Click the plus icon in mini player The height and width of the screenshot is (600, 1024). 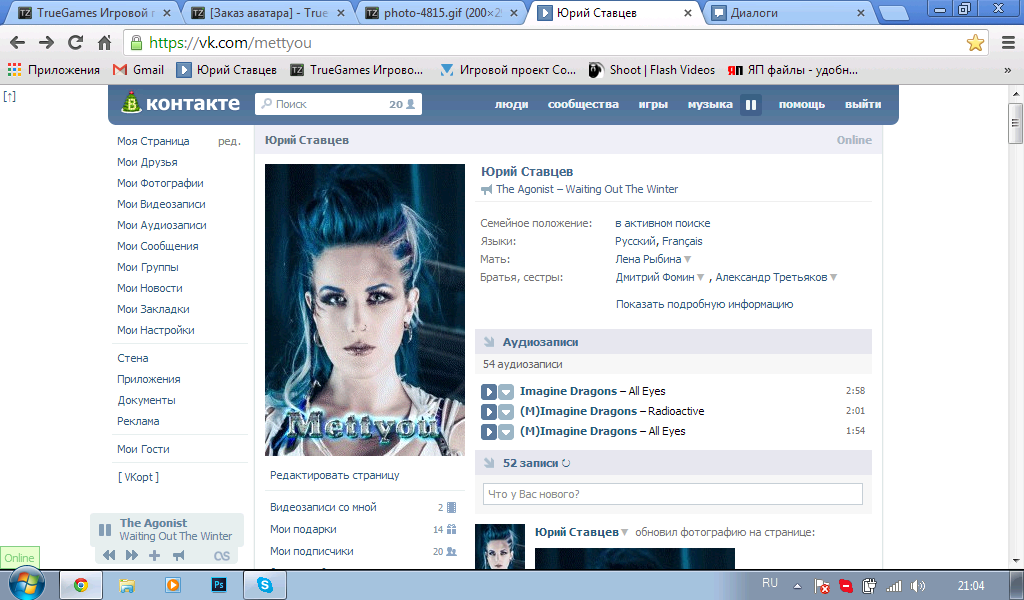coord(154,556)
